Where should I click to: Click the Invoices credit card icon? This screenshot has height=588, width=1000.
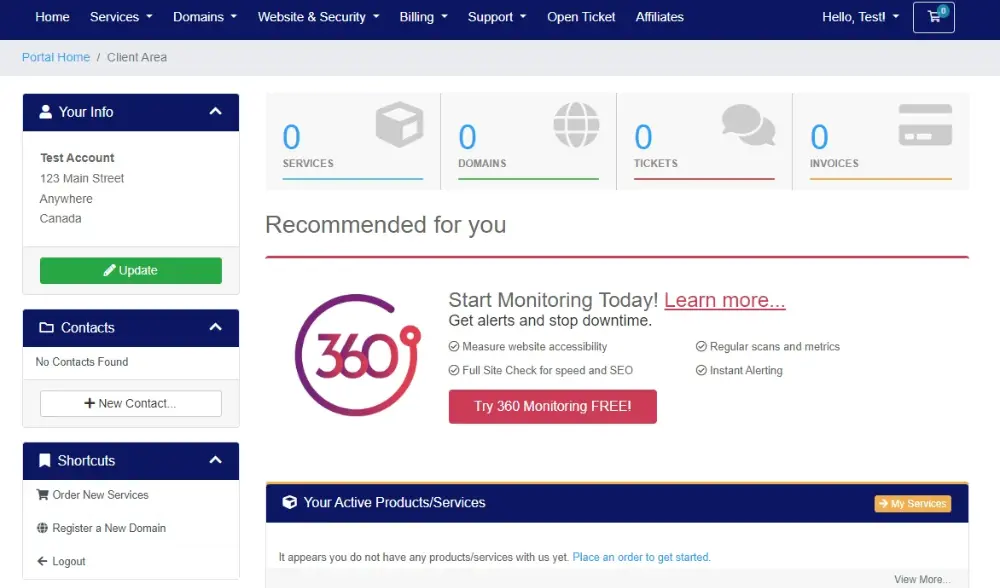click(925, 126)
